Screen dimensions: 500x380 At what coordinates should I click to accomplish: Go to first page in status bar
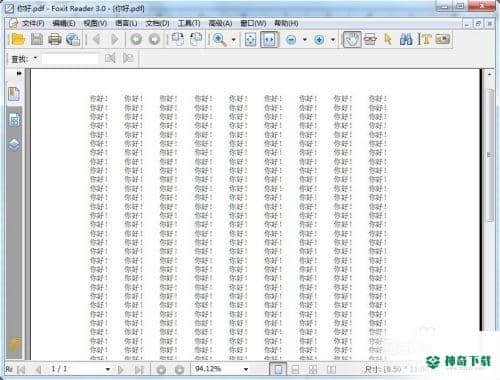21,369
